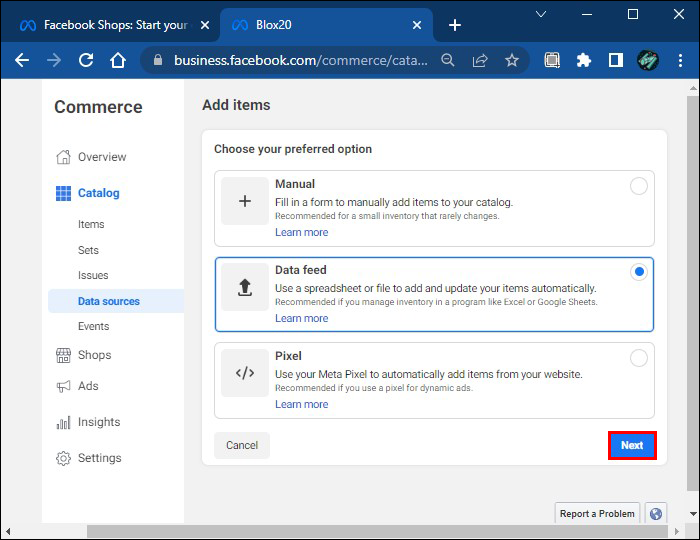This screenshot has height=540, width=700.
Task: Click the Insights bar chart icon
Action: 63,422
